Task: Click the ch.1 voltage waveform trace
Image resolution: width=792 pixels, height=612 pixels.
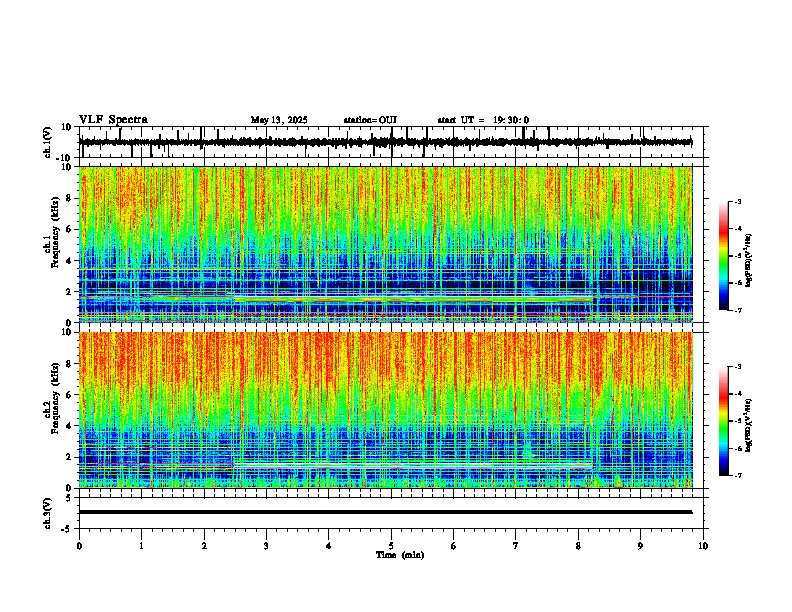Action: [x=385, y=142]
